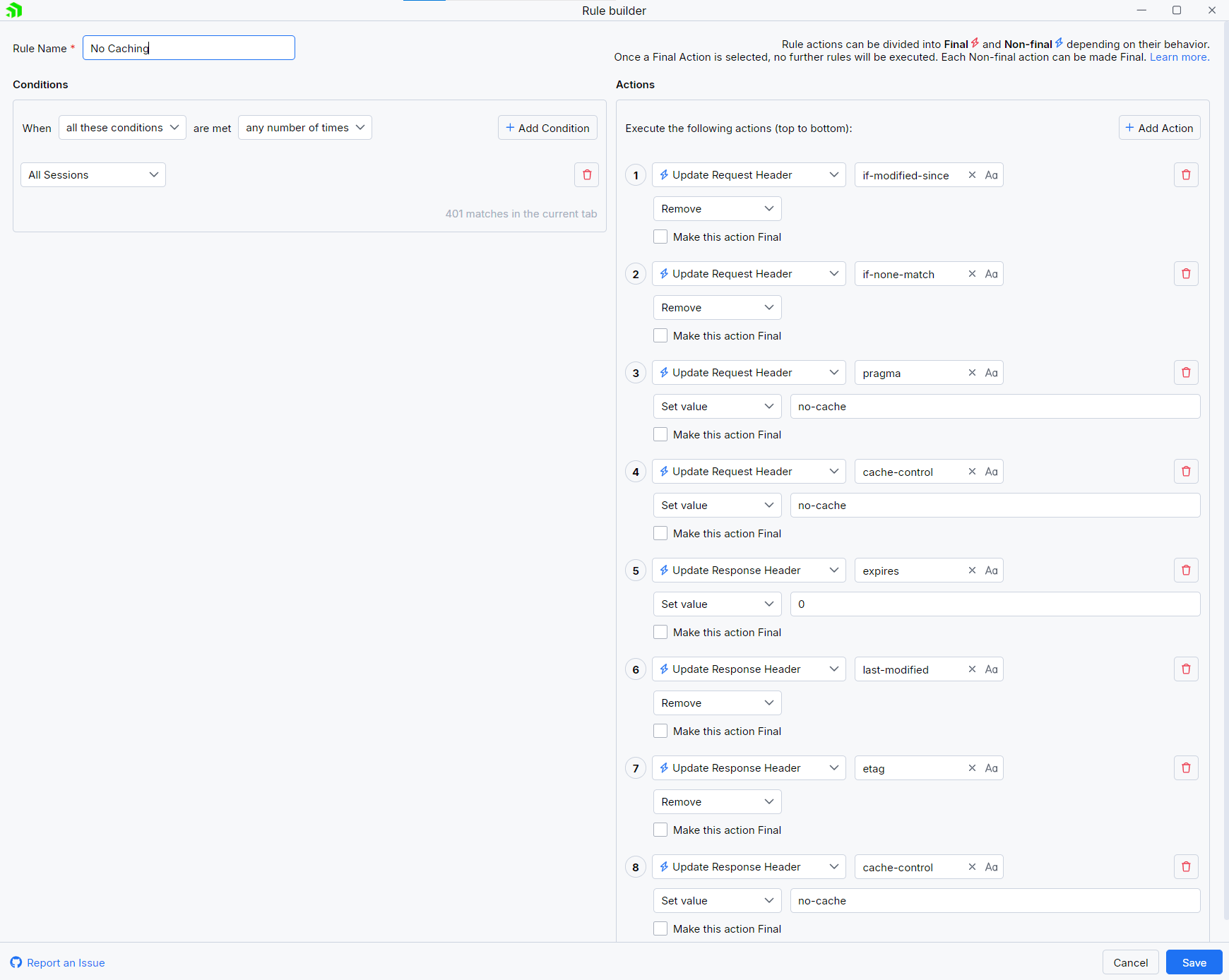The image size is (1229, 980).
Task: Check Make this action Final for pragma action
Action: [660, 434]
